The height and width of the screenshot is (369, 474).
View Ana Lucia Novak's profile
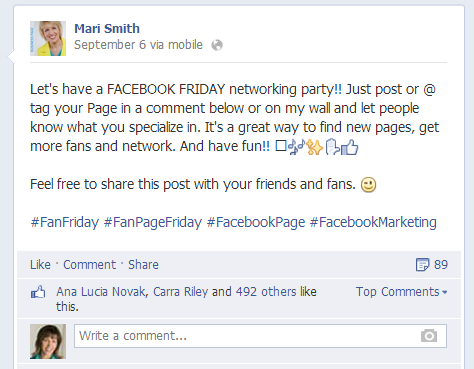pos(101,292)
